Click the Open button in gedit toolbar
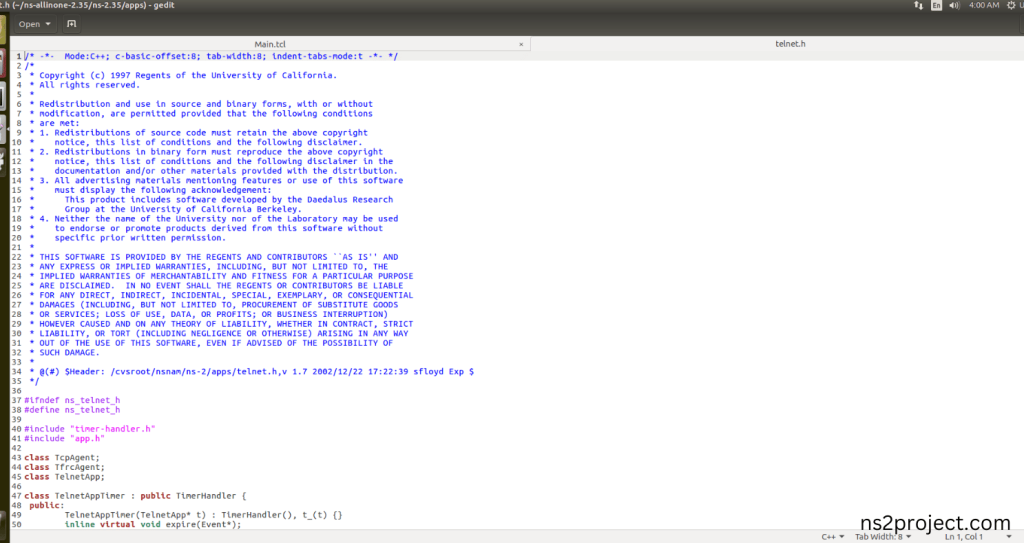This screenshot has height=543, width=1024. [34, 24]
